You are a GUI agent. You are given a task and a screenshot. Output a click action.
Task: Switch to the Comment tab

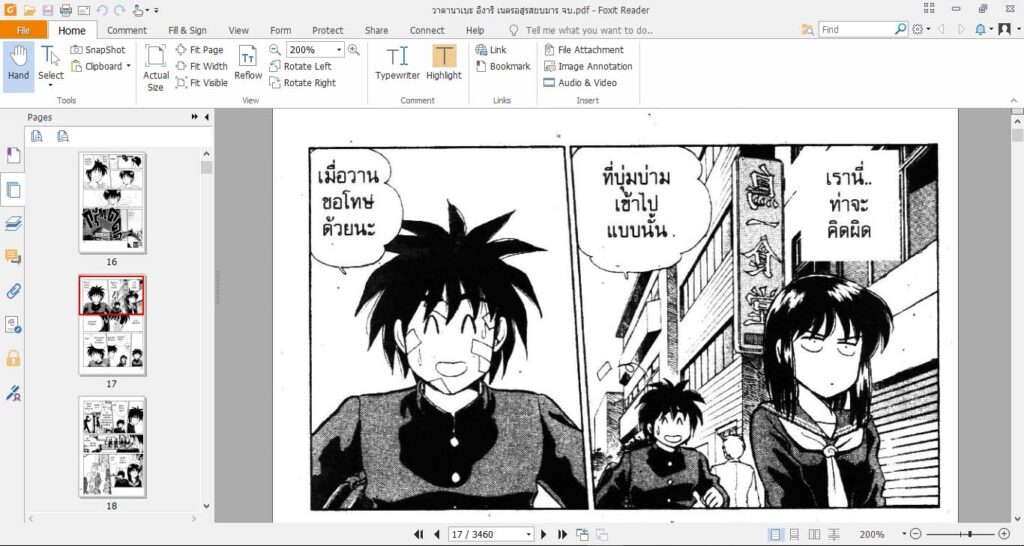coord(127,30)
